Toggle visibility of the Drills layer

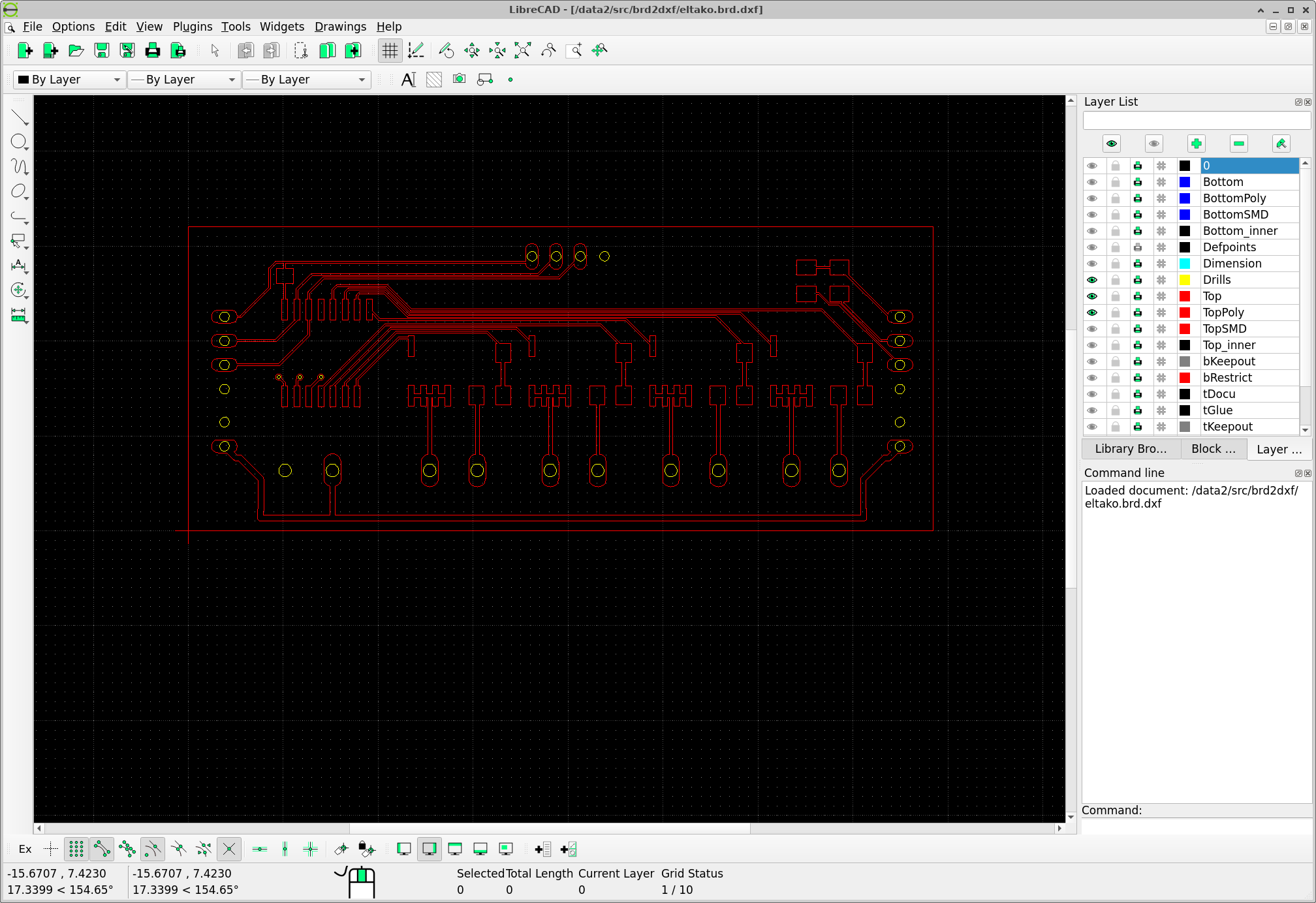pyautogui.click(x=1092, y=280)
